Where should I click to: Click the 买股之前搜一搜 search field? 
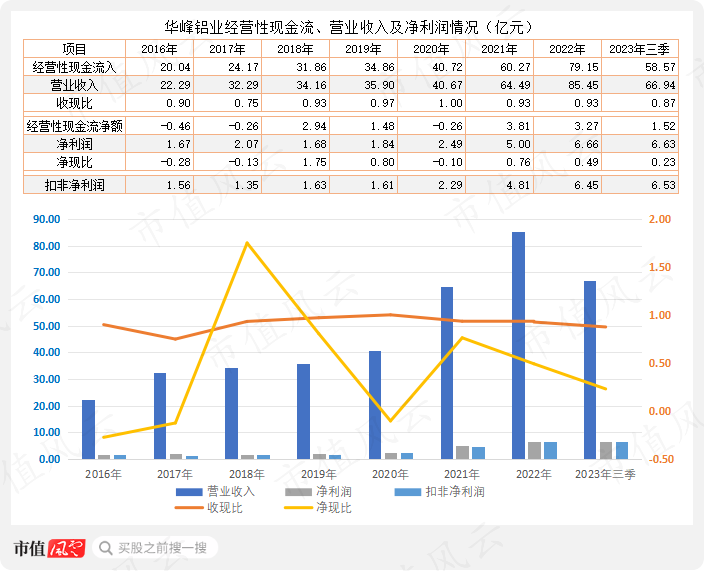[155, 548]
